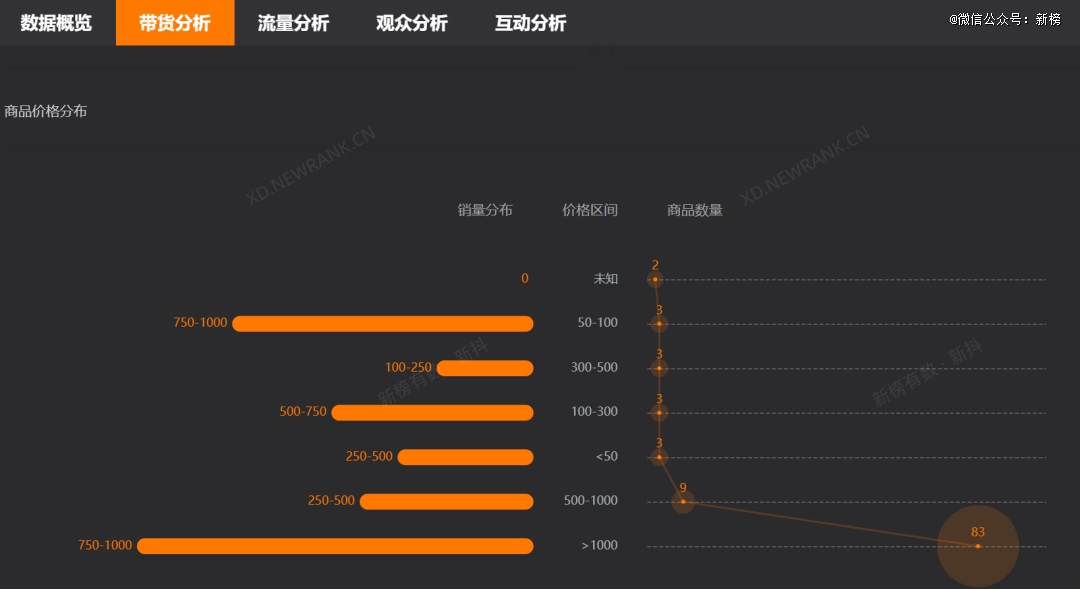Click the data point showing 9 products

(x=683, y=502)
